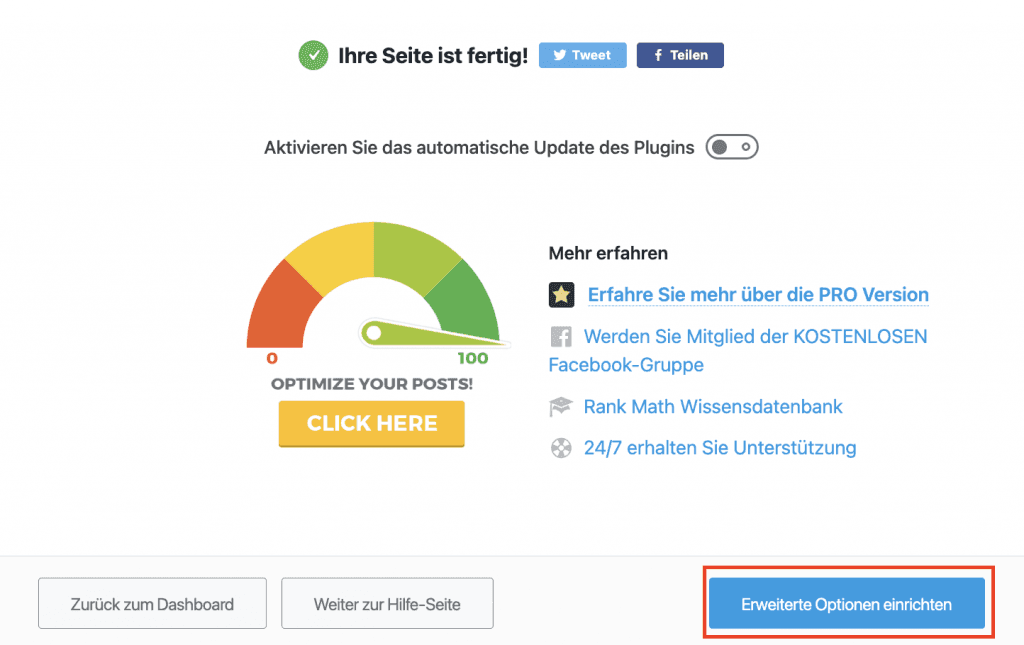Image resolution: width=1024 pixels, height=645 pixels.
Task: Click the Facebook f icon on Teilen
Action: tap(658, 55)
